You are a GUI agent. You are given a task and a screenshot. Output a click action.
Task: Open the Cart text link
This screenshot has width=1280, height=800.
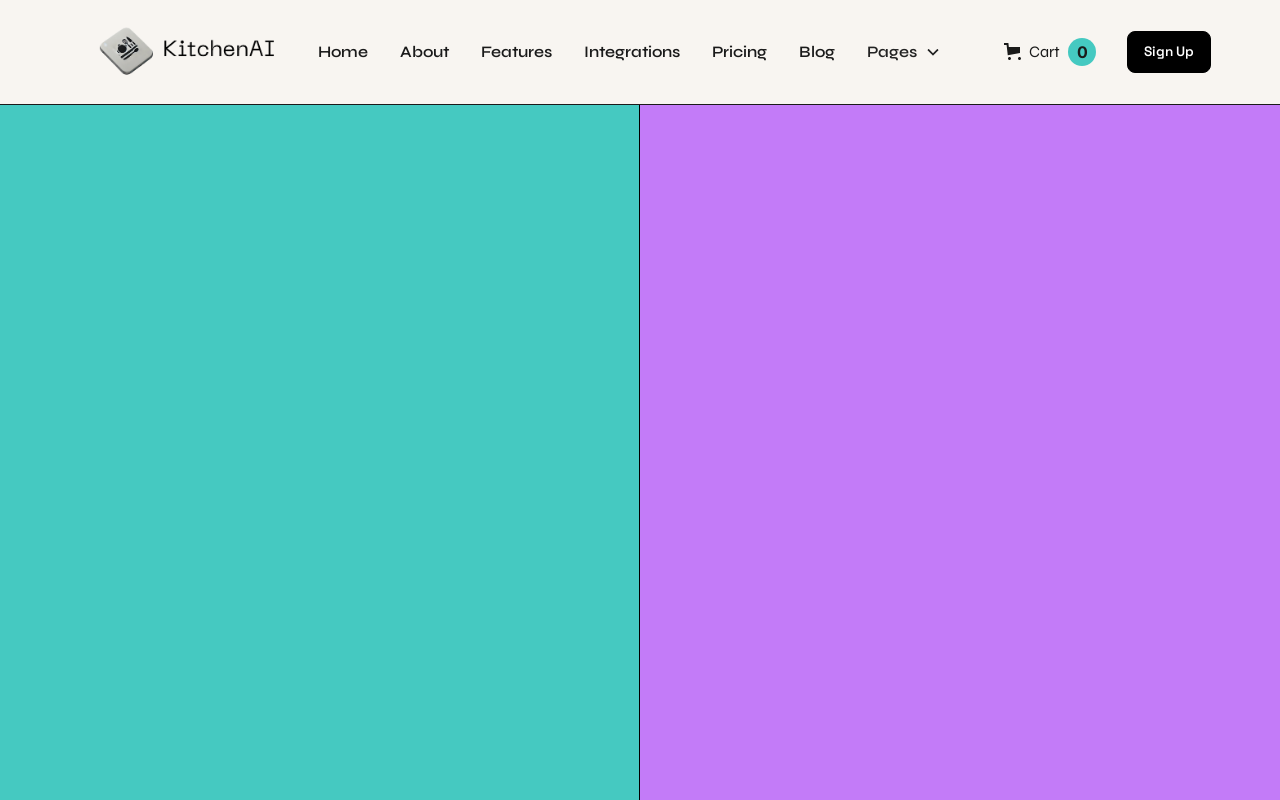tap(1044, 52)
